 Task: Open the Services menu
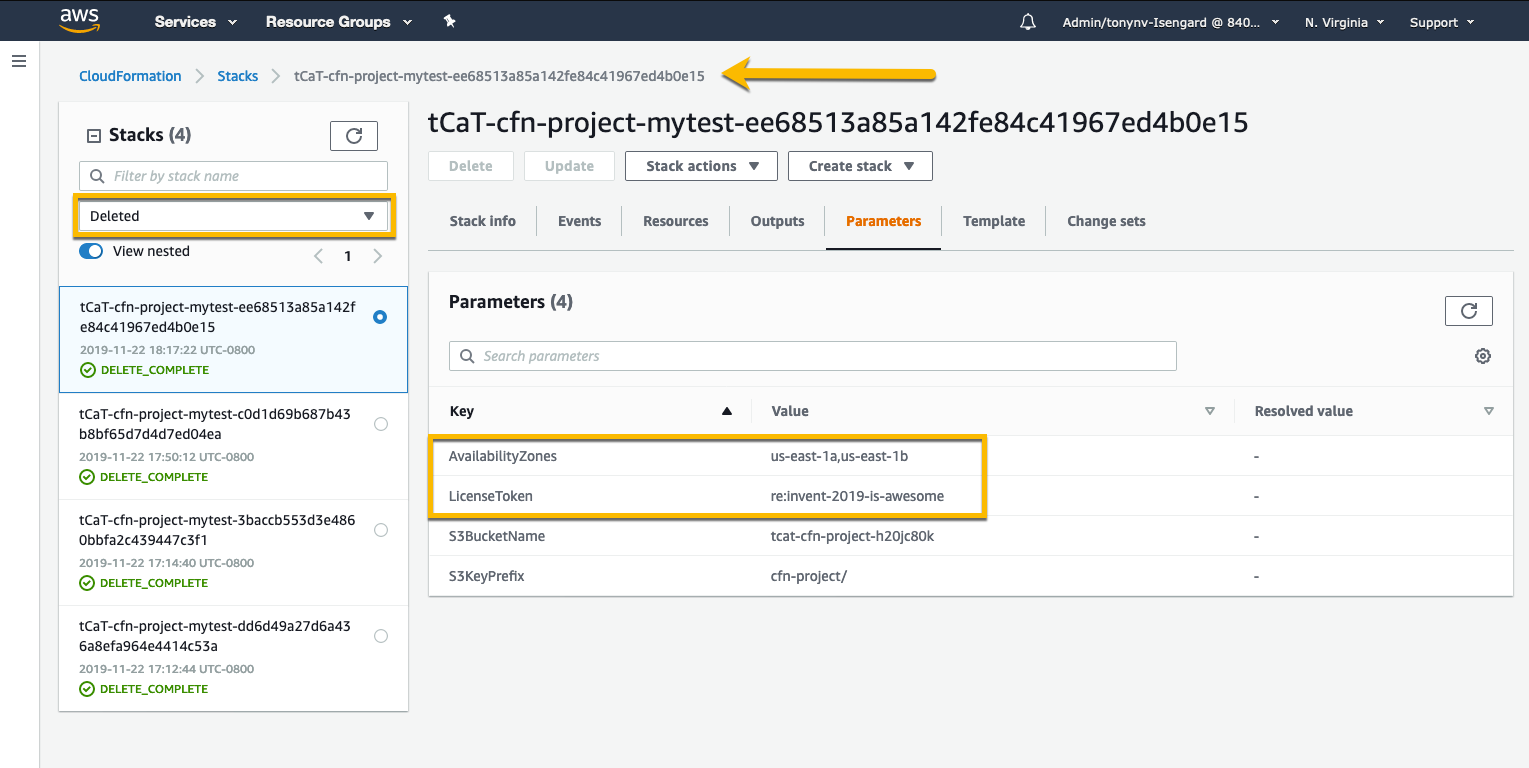pos(196,21)
